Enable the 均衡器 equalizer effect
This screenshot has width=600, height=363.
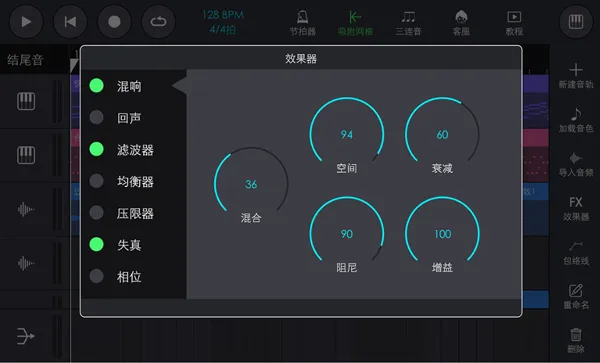96,181
